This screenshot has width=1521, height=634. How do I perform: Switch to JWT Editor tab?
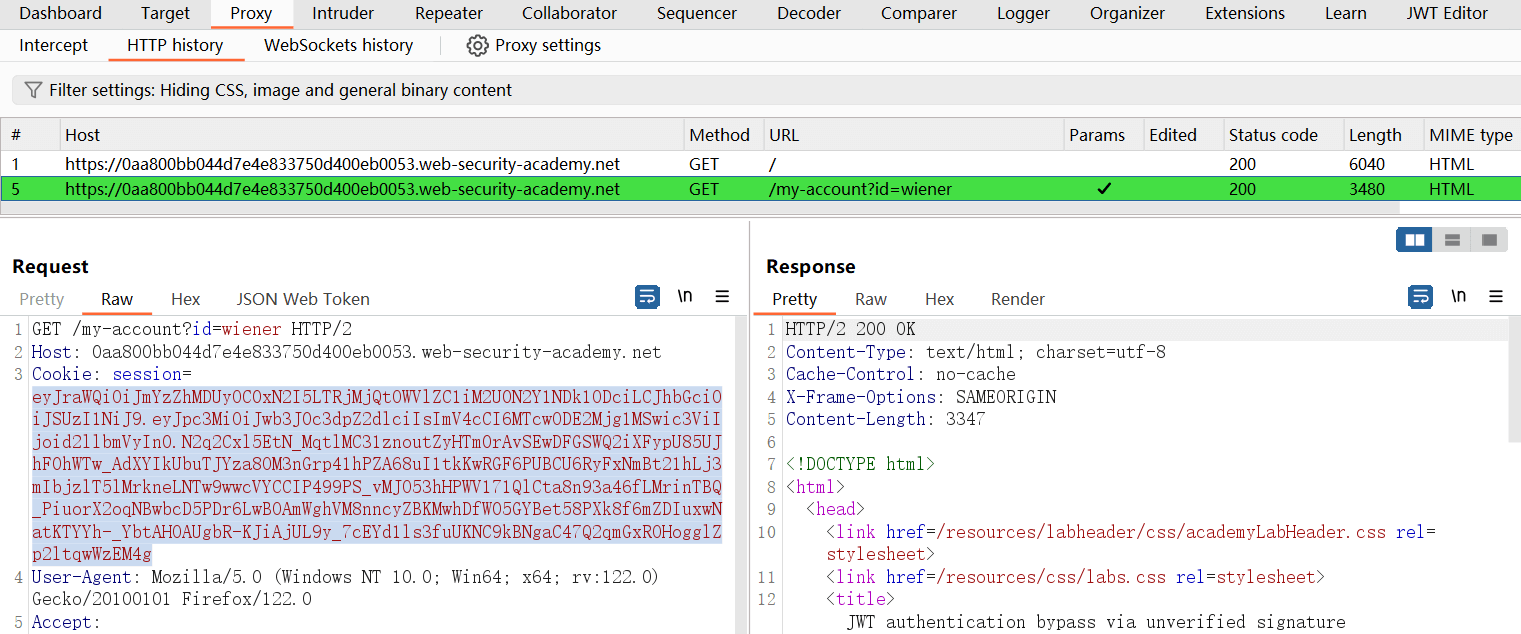pos(1447,14)
